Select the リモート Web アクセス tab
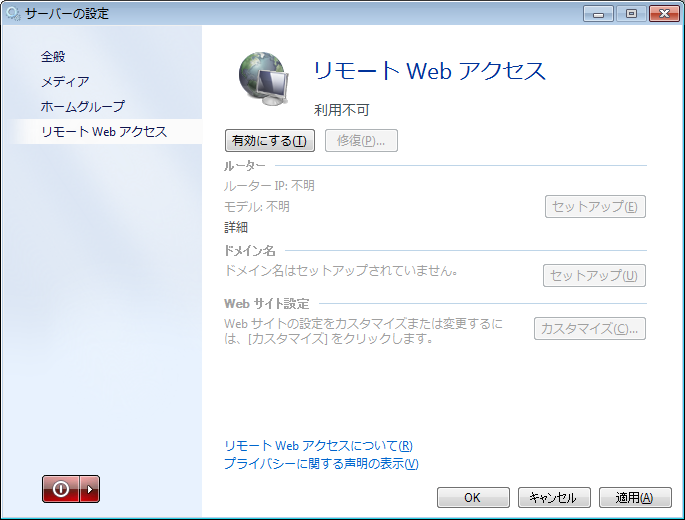Image resolution: width=685 pixels, height=520 pixels. (104, 132)
